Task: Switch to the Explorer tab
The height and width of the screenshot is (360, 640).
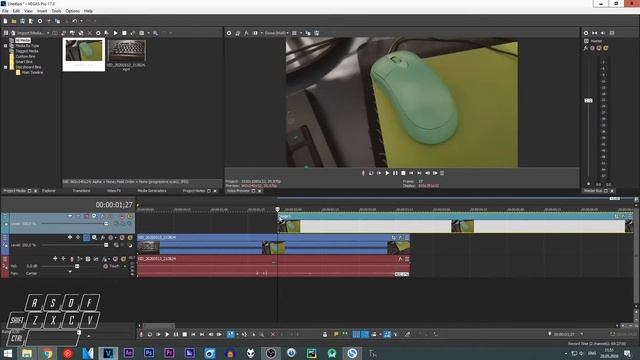Action: tap(49, 191)
